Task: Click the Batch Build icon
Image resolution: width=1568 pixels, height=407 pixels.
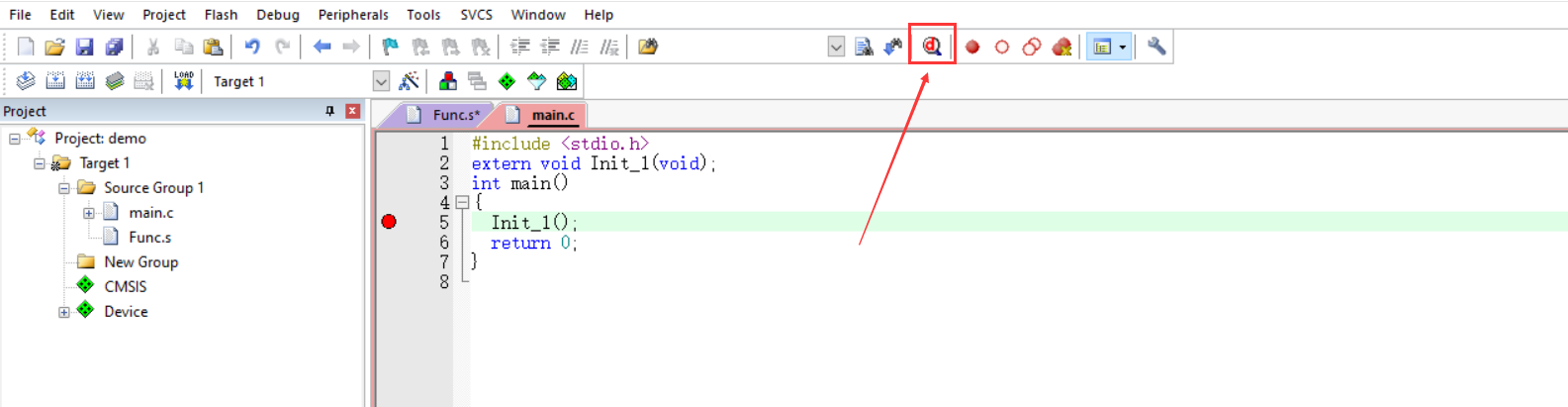Action: [115, 81]
